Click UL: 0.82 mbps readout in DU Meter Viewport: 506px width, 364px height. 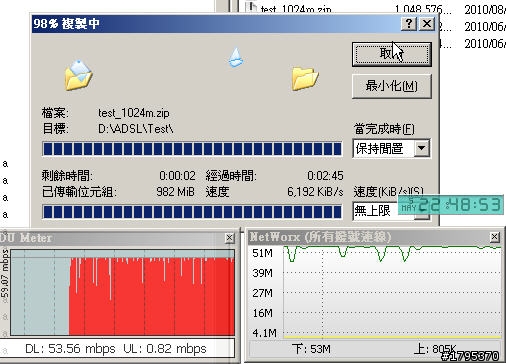click(165, 349)
